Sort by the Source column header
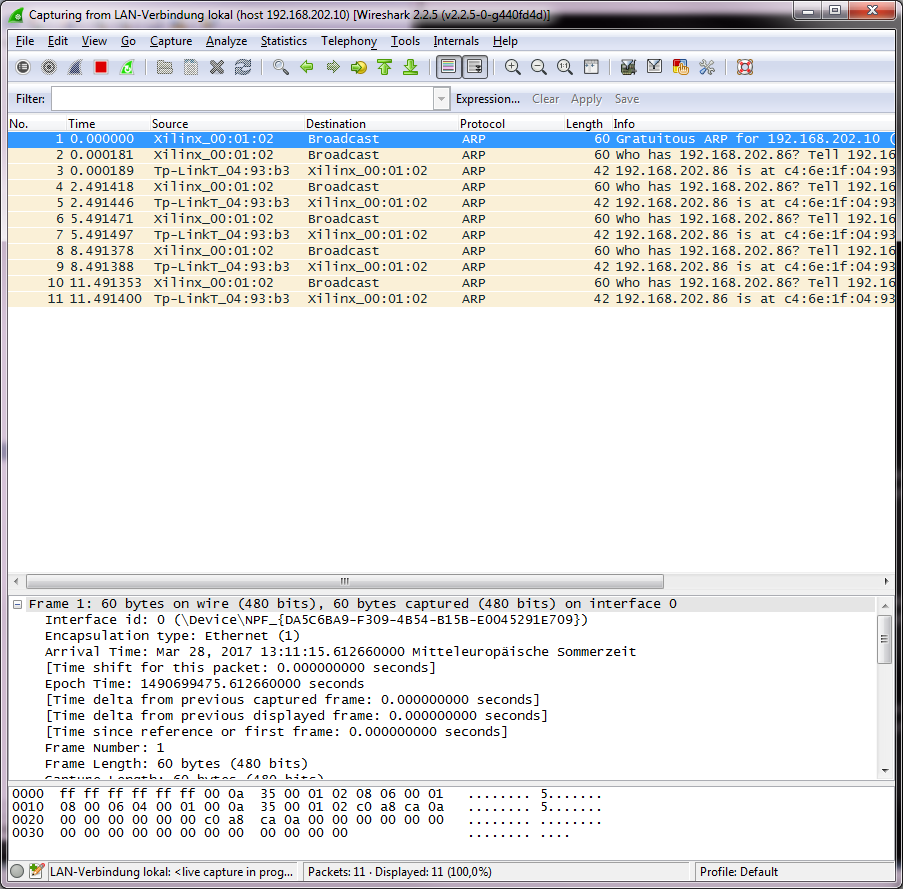903x889 pixels. [x=226, y=124]
